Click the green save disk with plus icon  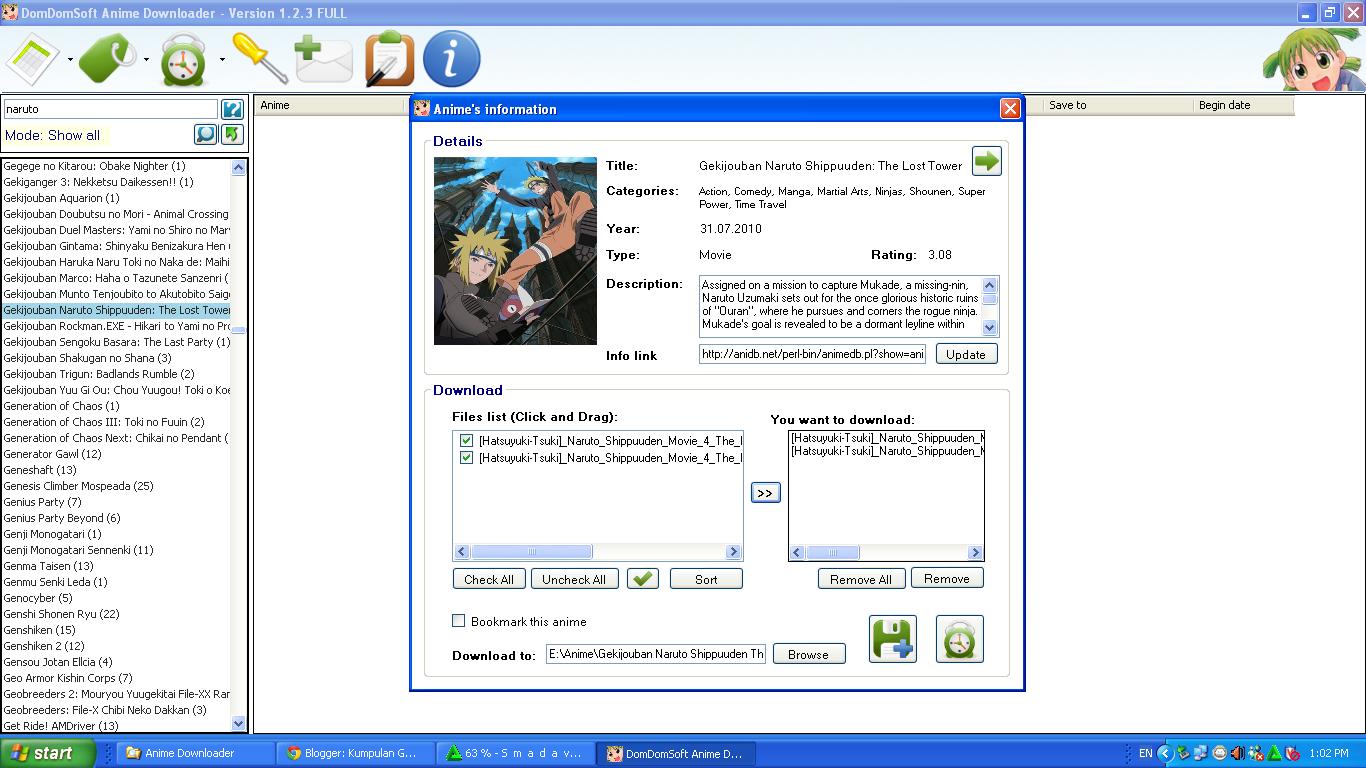click(893, 638)
